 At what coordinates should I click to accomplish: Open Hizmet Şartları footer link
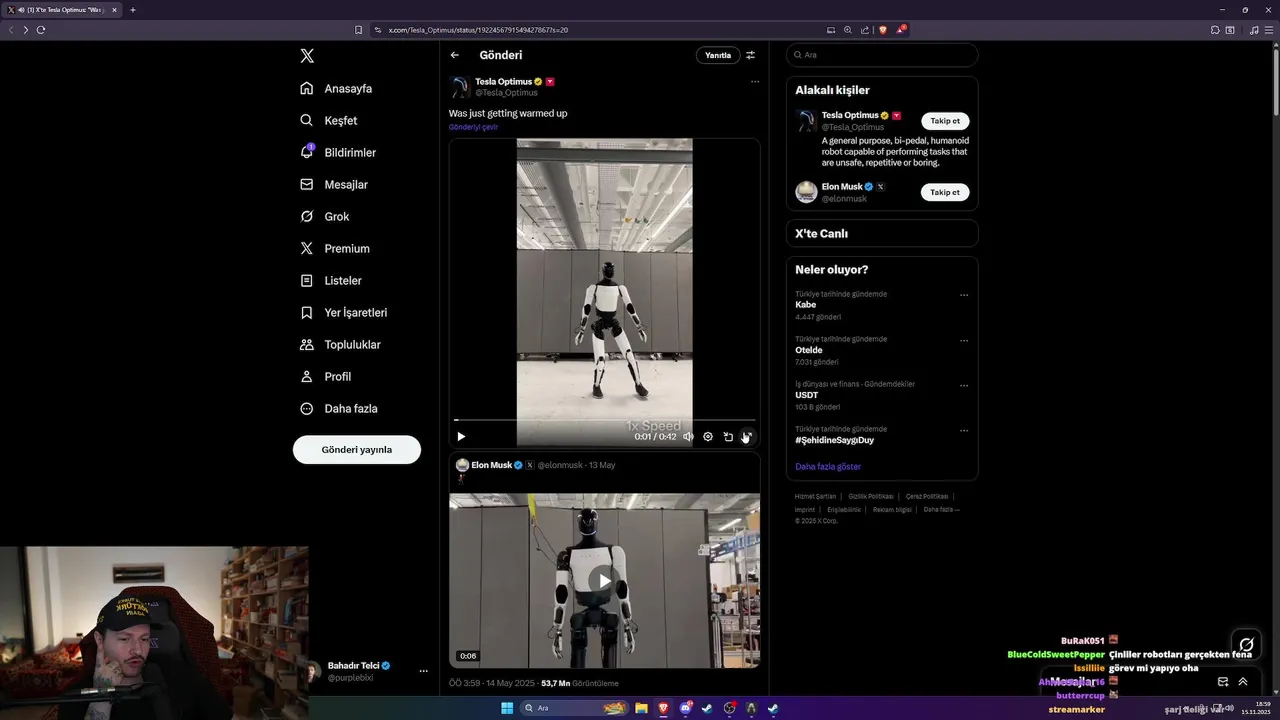(x=815, y=496)
